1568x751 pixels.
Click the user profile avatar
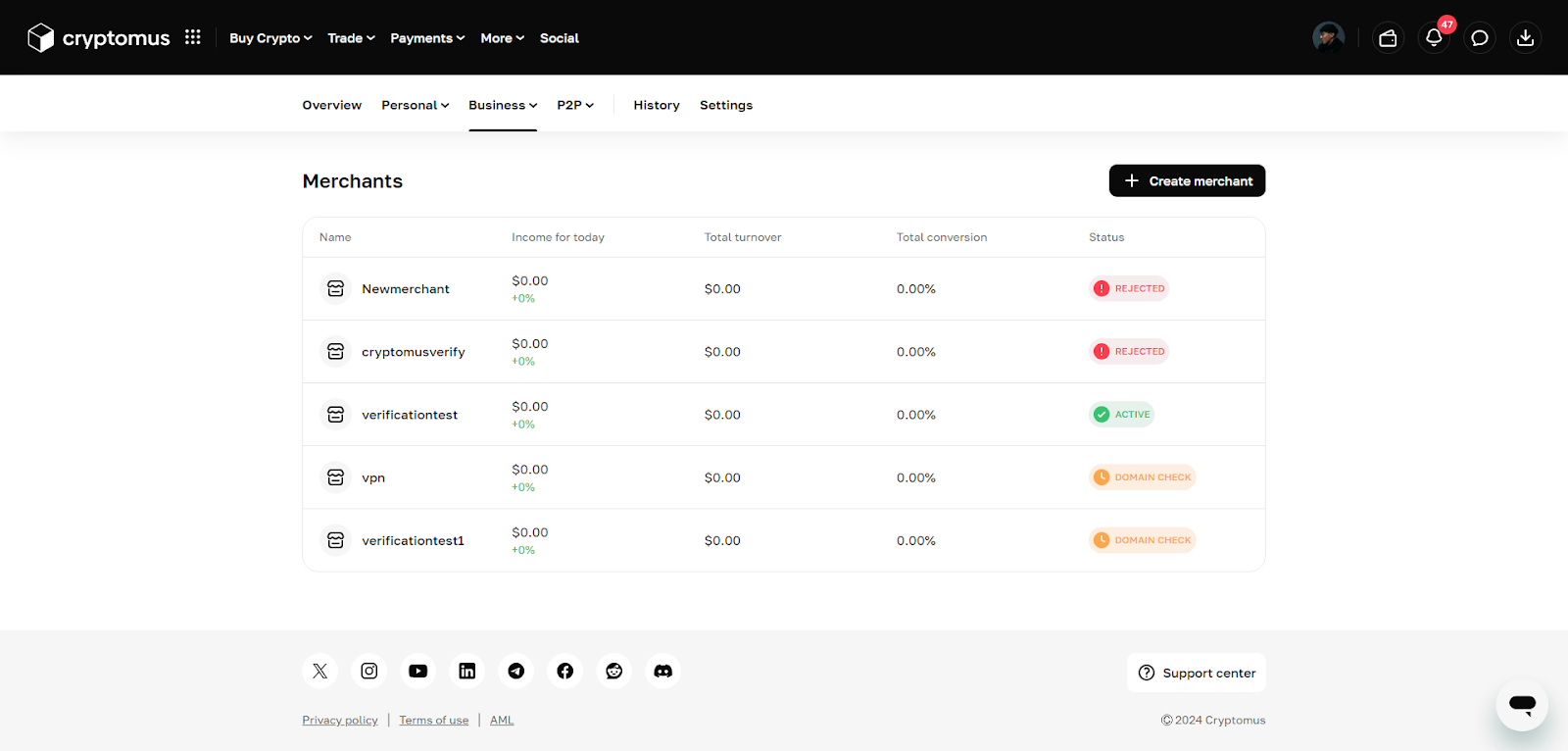click(1328, 38)
